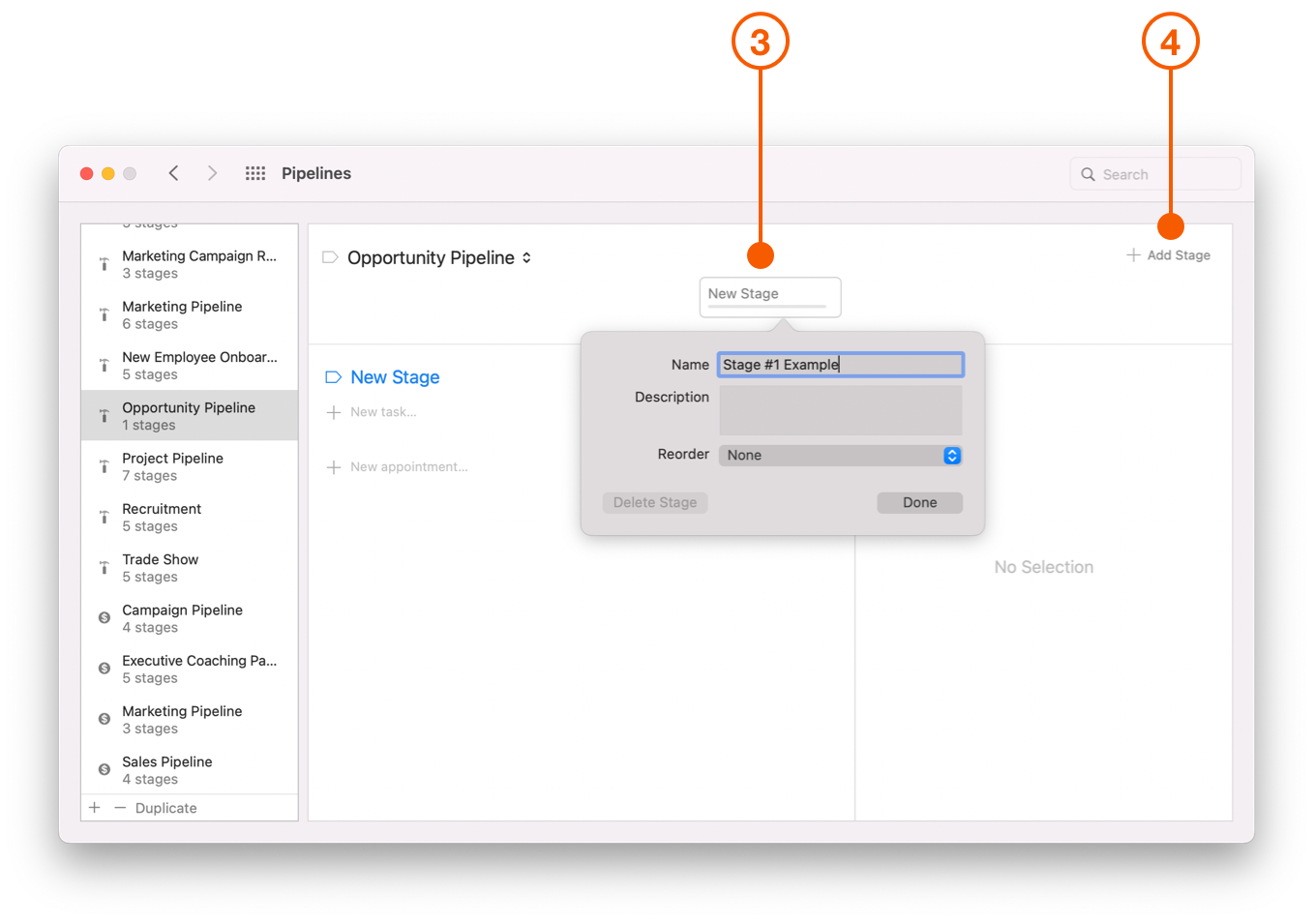The height and width of the screenshot is (923, 1316).
Task: Click the forward navigation arrow
Action: click(x=212, y=172)
